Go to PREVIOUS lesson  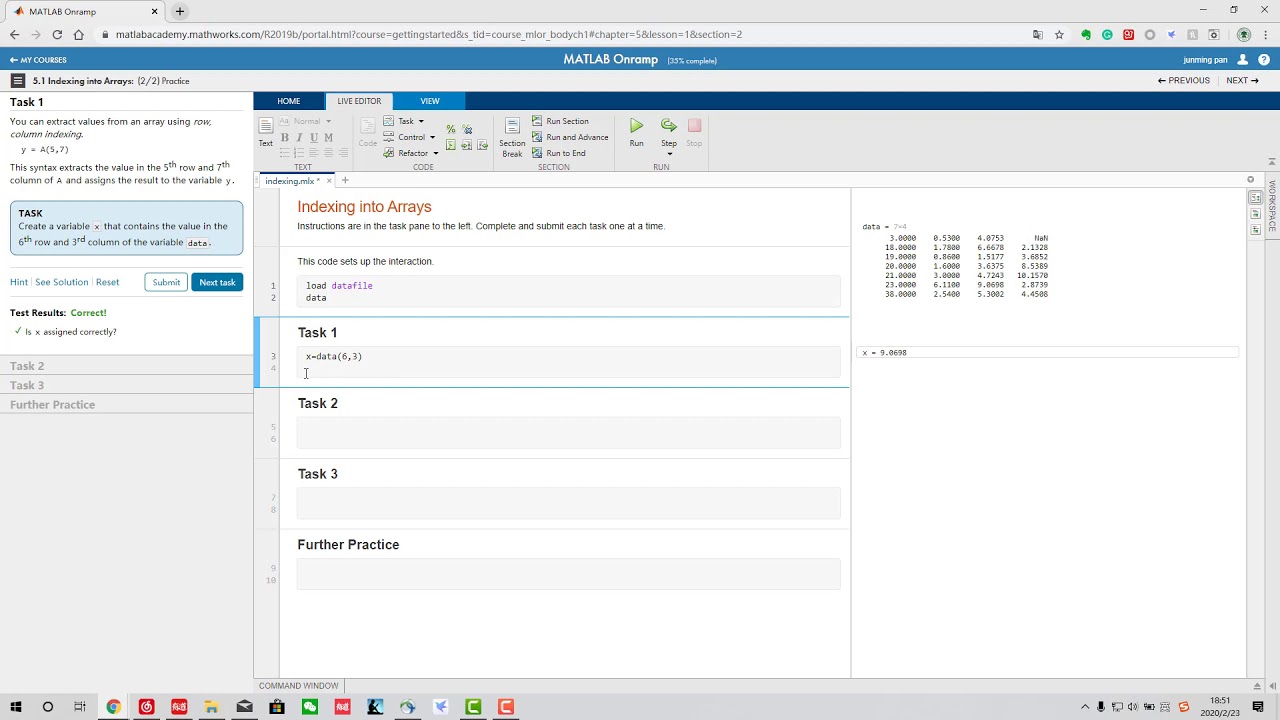click(1184, 81)
